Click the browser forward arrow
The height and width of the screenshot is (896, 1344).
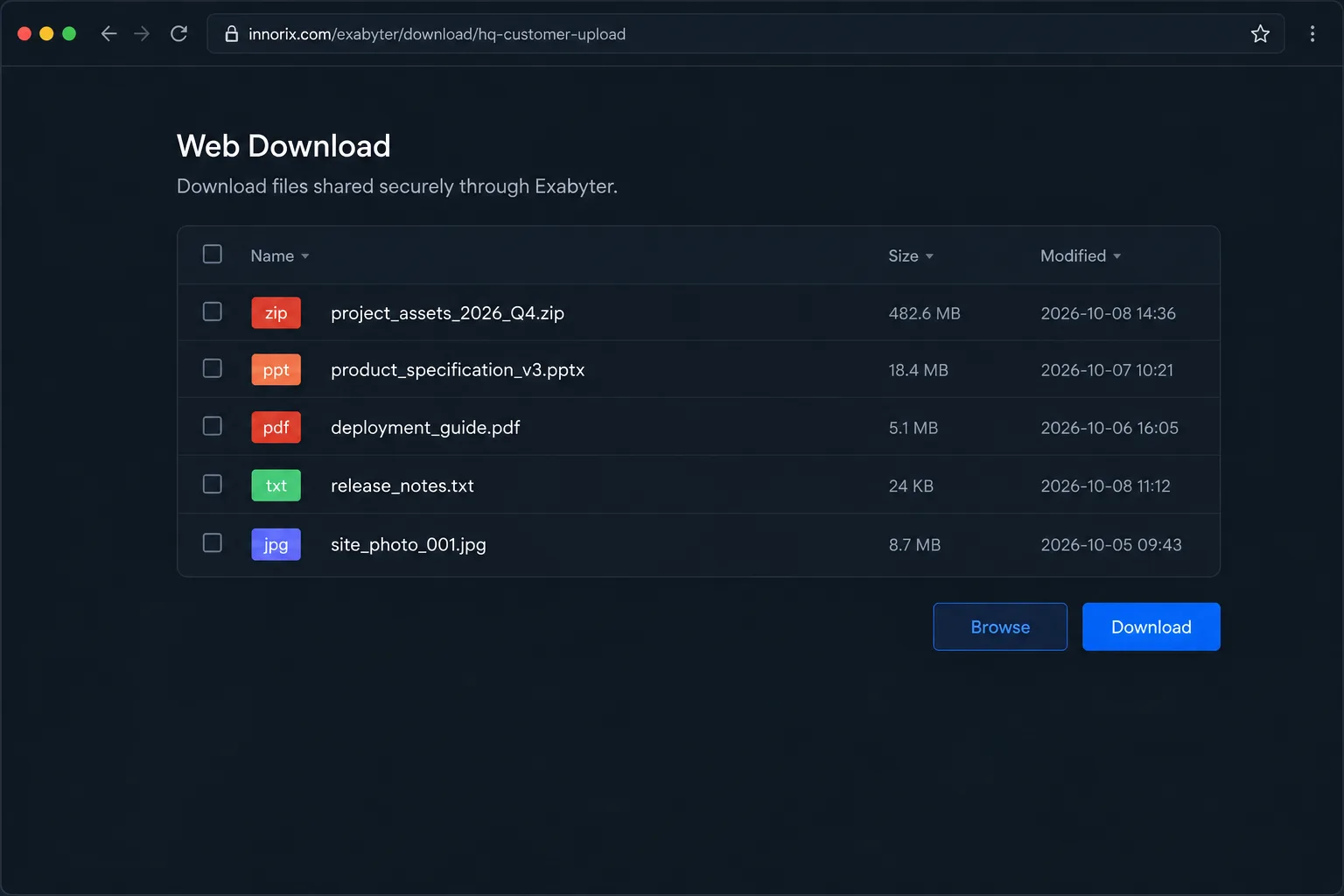[x=142, y=34]
